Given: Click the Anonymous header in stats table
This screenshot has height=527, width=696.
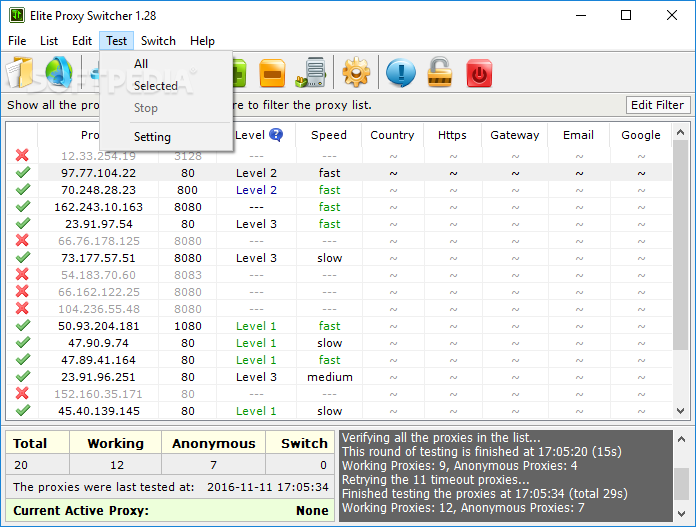Looking at the screenshot, I should 214,443.
